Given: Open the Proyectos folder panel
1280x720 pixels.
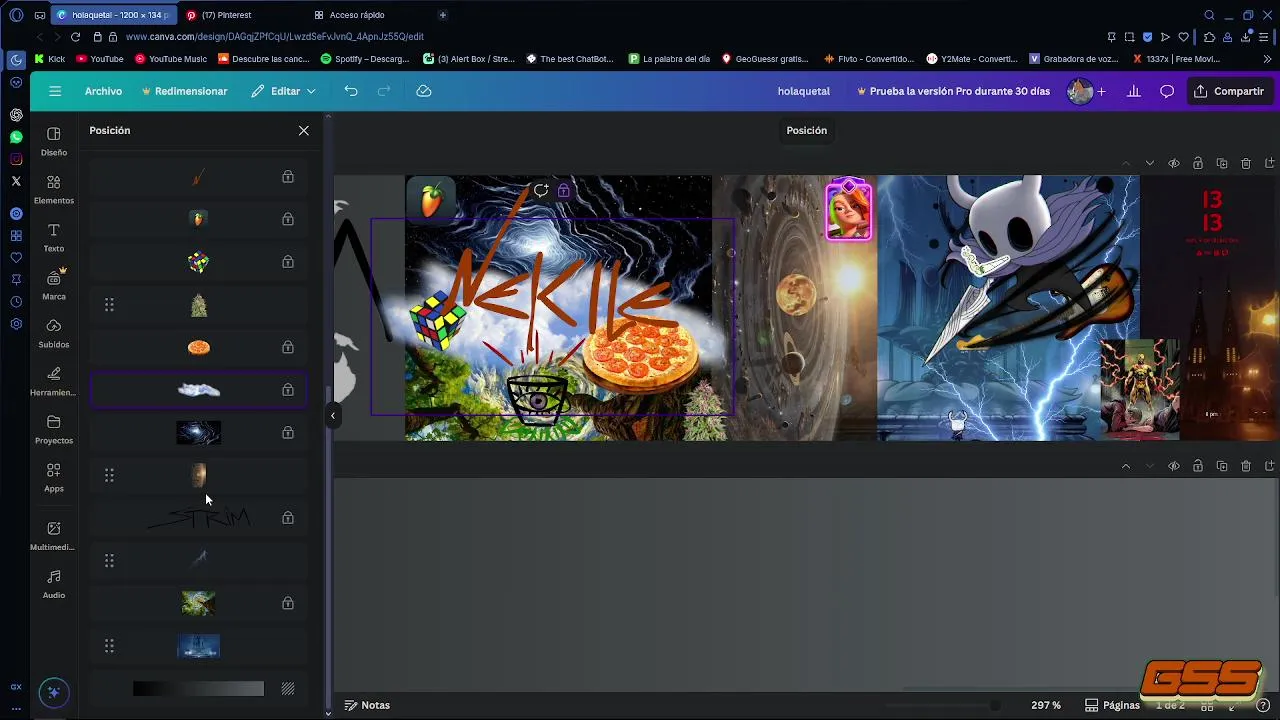Looking at the screenshot, I should [x=54, y=429].
